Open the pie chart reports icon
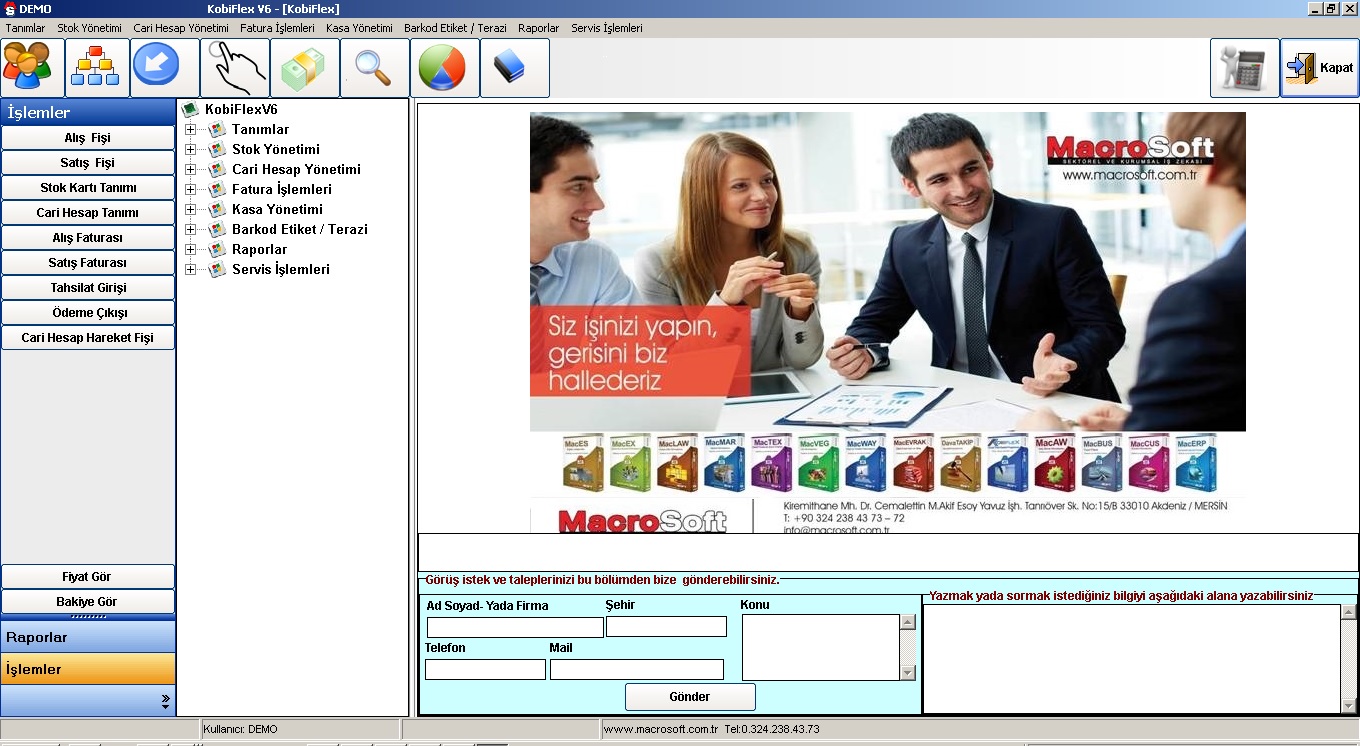Screen dimensions: 1360x746 pyautogui.click(x=444, y=68)
